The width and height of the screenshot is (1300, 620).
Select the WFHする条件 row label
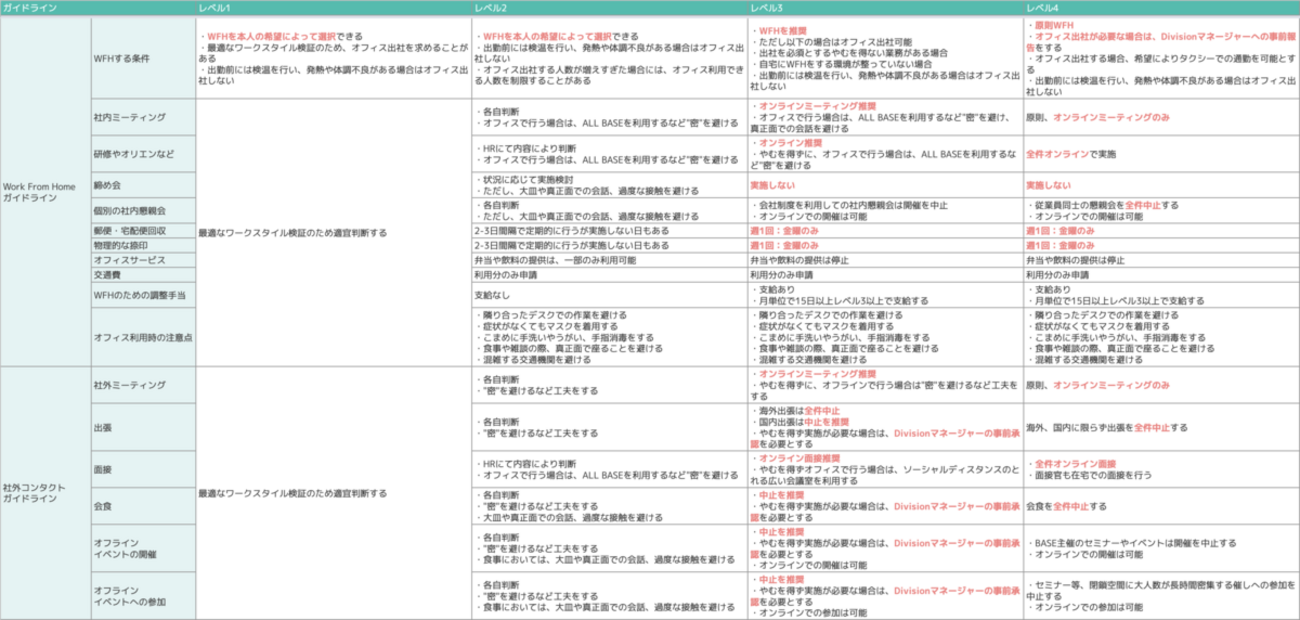tap(142, 57)
